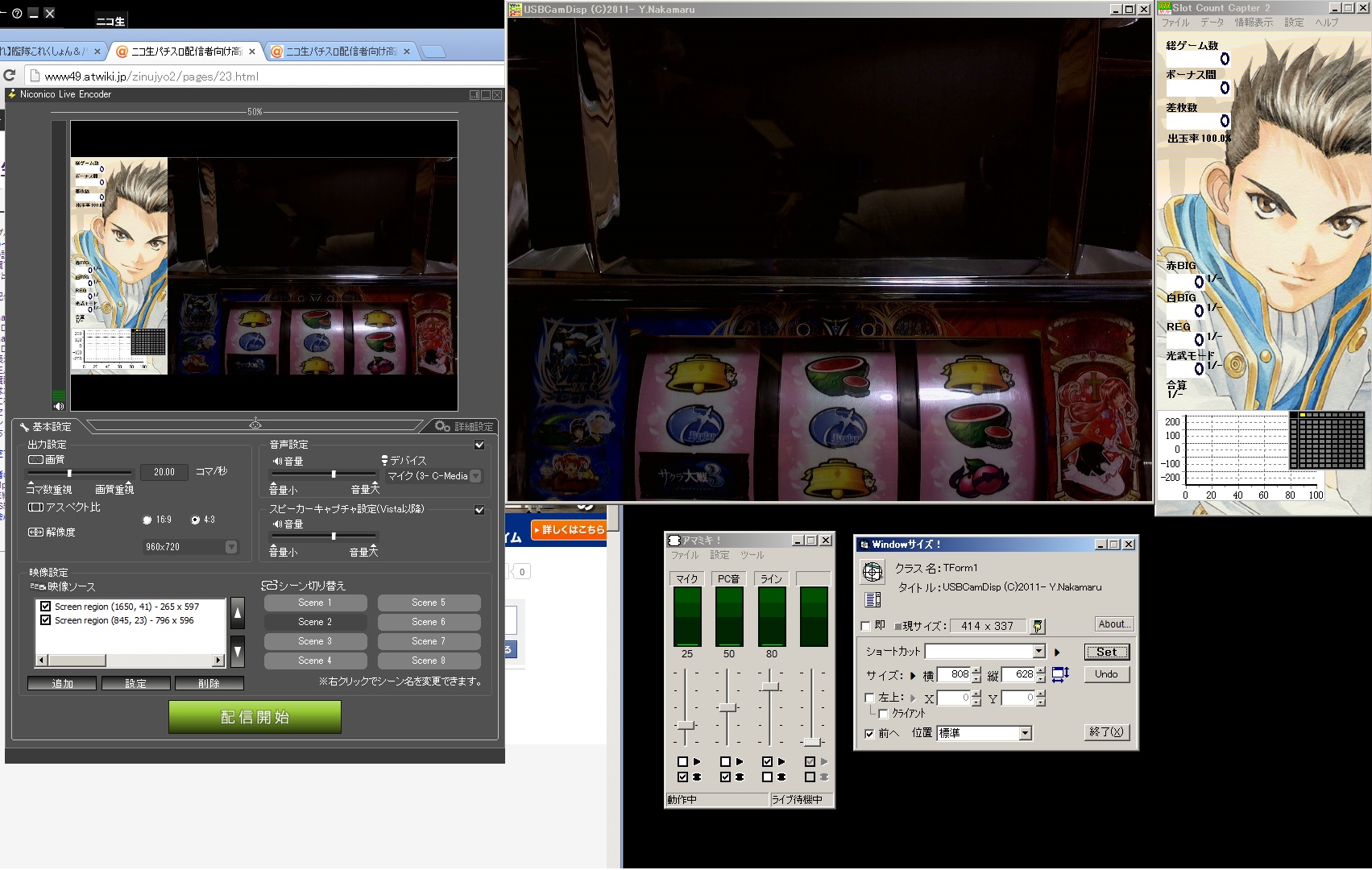Click the 削除 button under video sources
The width and height of the screenshot is (1372, 870).
[x=209, y=683]
